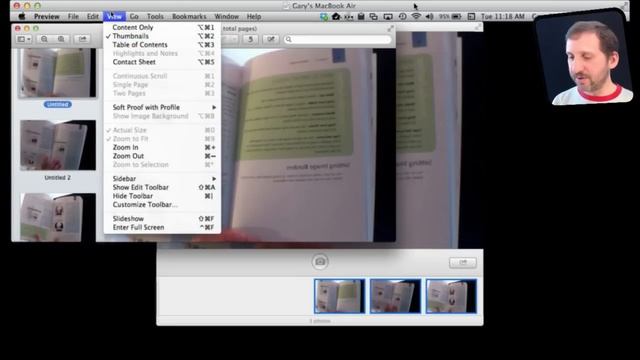Click the overlapping windows icon in menu bar
640x360 pixels.
(373, 16)
